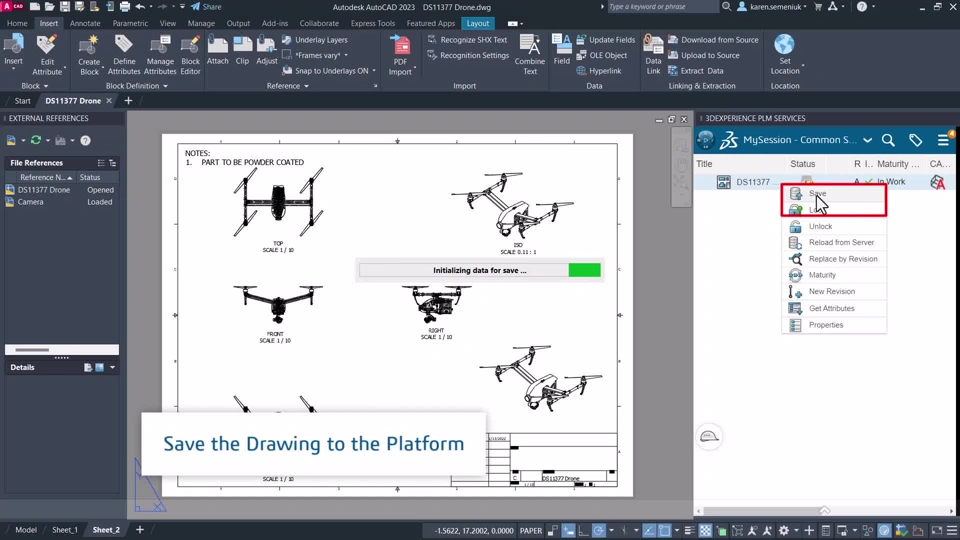The image size is (960, 540).
Task: Click the Adjust tool
Action: 266,50
